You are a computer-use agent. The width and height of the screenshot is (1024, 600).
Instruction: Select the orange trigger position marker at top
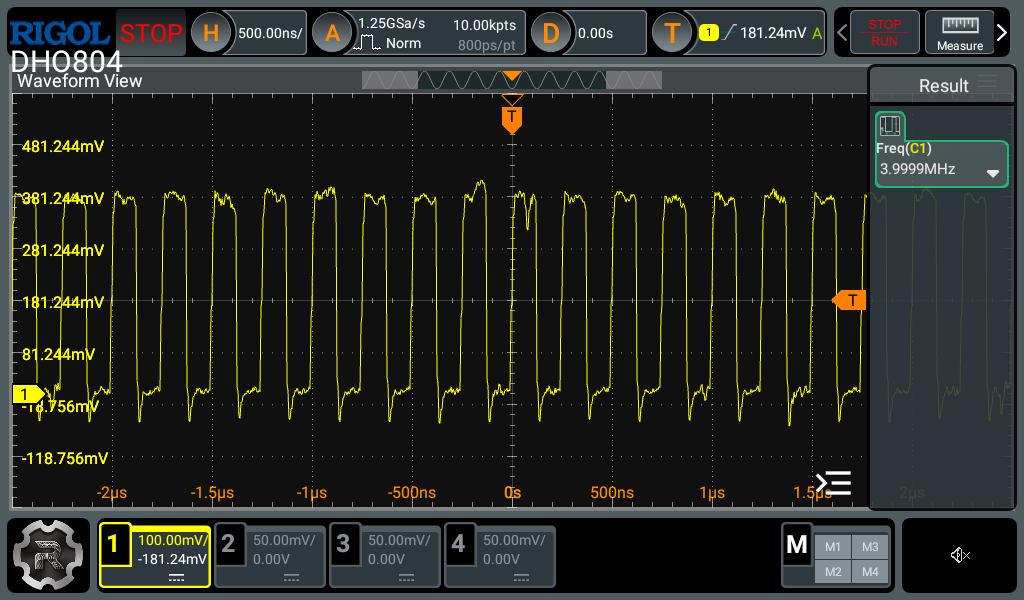pos(512,119)
